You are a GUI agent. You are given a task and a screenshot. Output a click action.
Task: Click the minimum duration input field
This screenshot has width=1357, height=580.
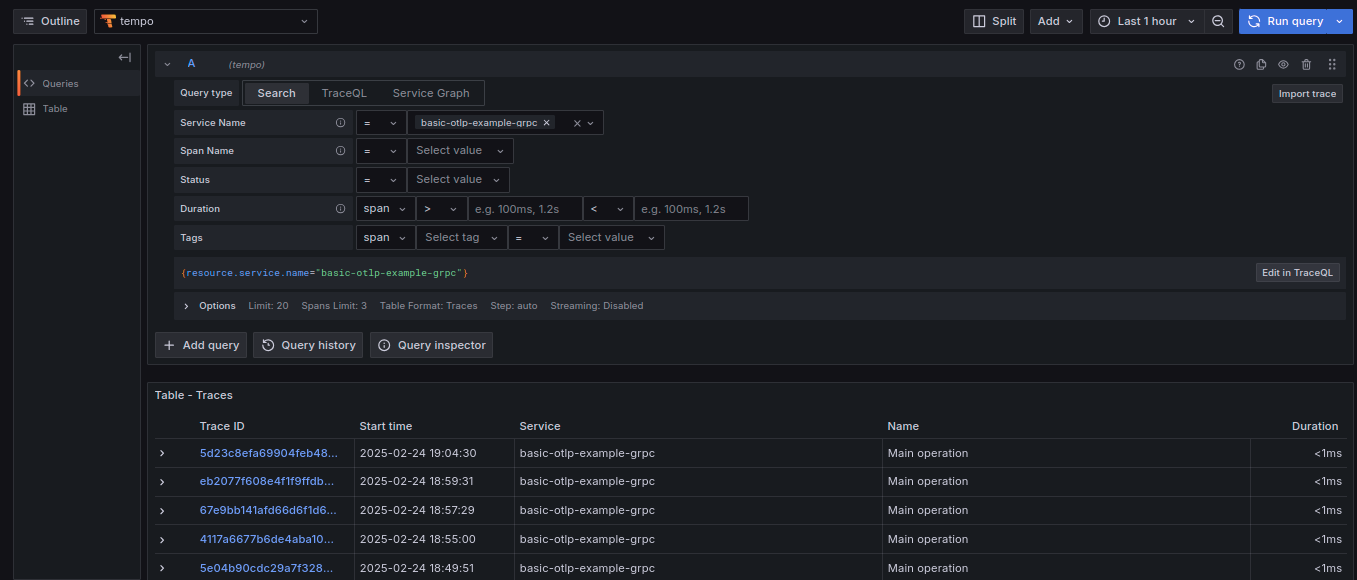tap(525, 209)
